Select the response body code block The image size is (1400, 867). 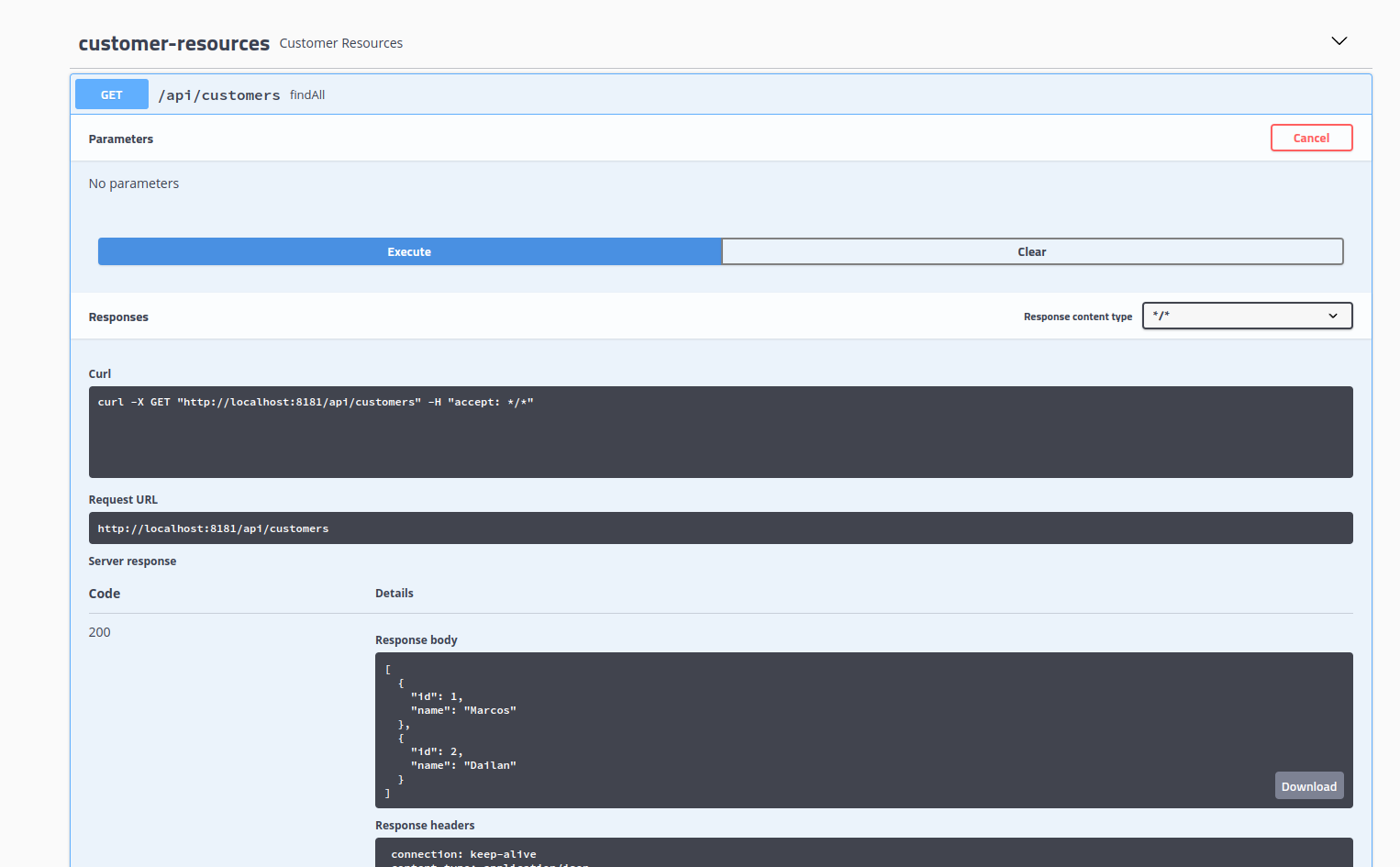(x=862, y=730)
